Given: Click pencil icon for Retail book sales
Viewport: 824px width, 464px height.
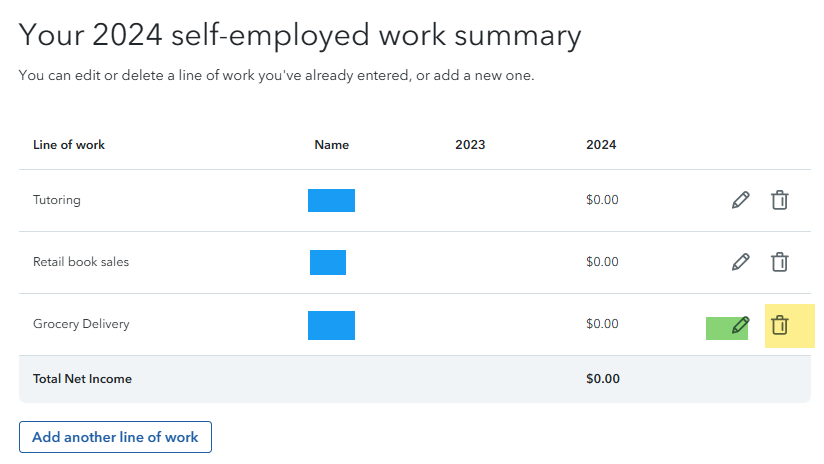Looking at the screenshot, I should (x=740, y=262).
